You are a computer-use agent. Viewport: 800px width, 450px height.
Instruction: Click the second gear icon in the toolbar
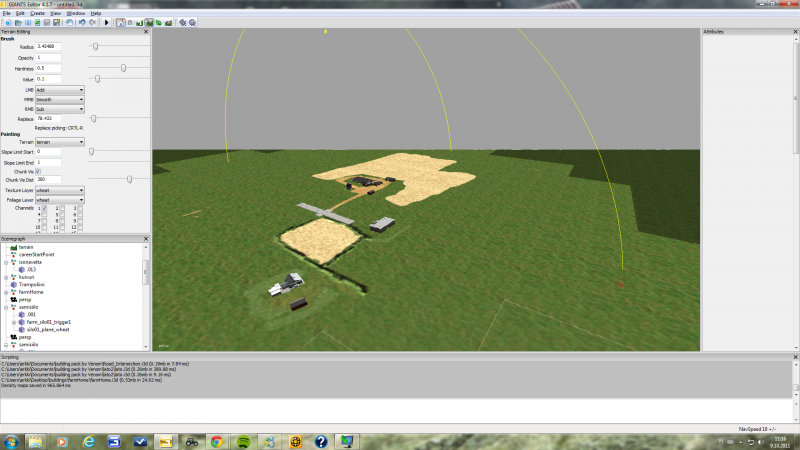point(192,22)
